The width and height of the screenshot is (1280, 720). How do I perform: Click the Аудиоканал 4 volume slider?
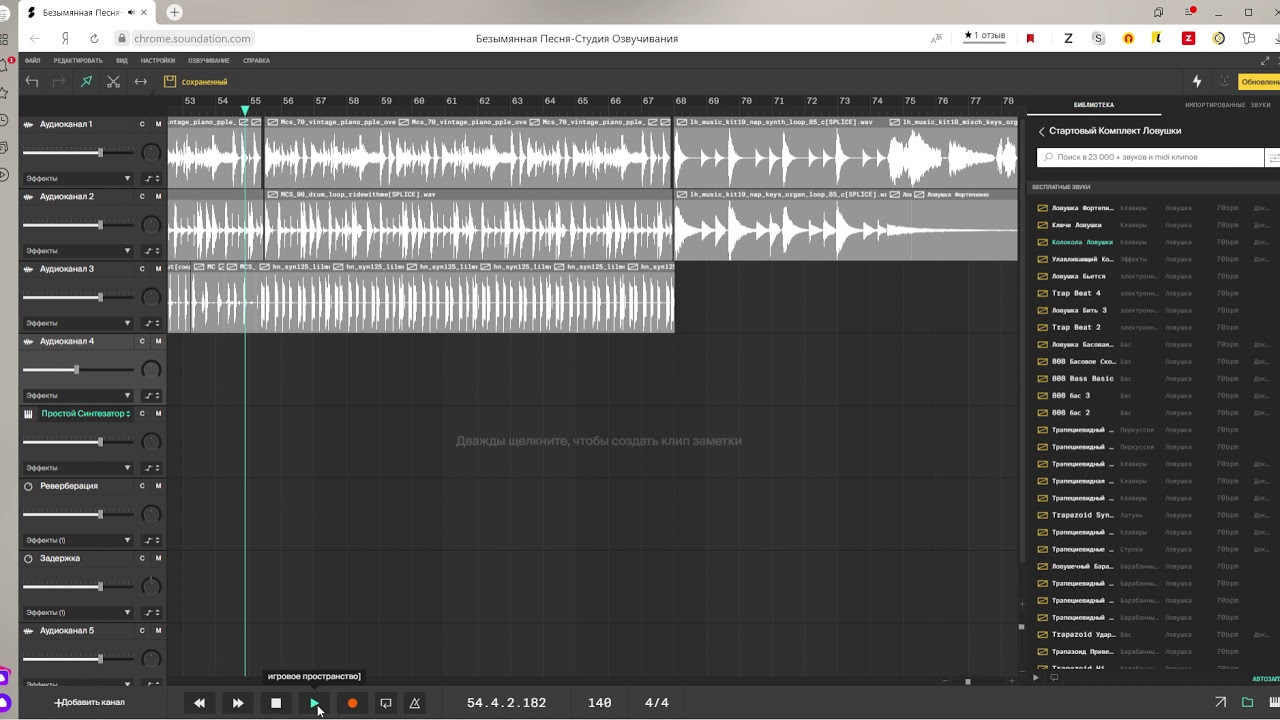tap(78, 370)
